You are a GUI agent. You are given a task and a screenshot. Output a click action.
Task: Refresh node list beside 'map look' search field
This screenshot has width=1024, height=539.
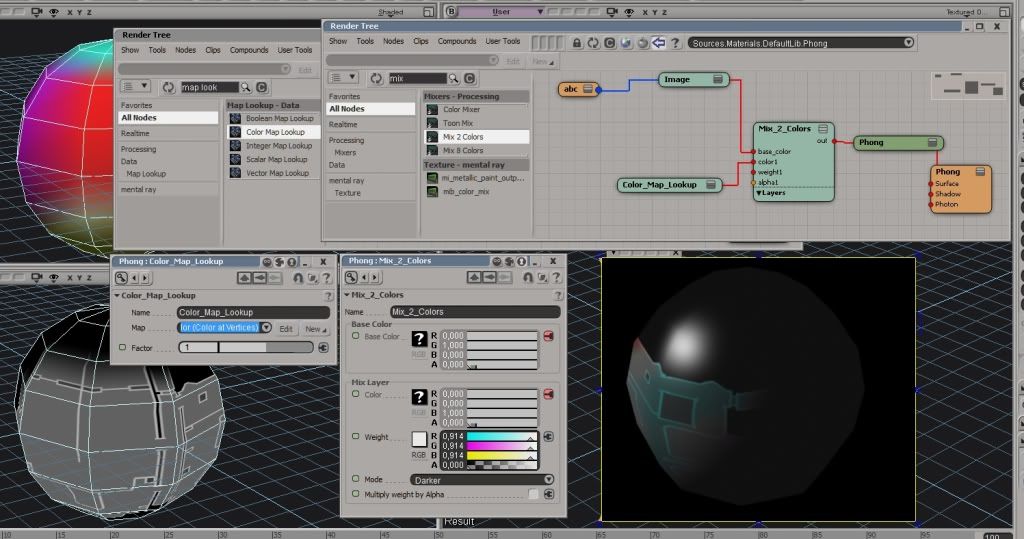168,87
